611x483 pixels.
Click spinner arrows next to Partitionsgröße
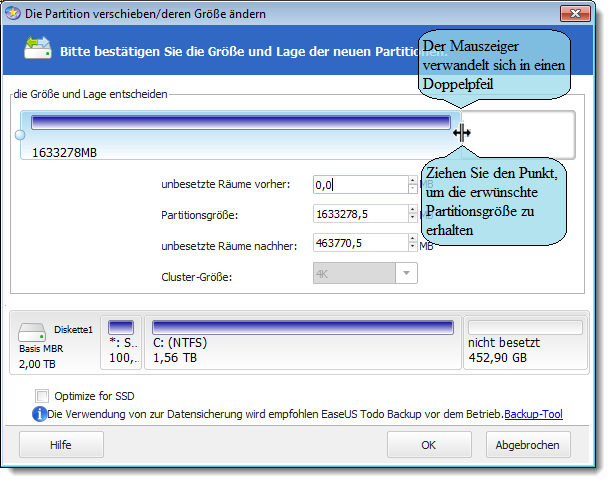click(413, 213)
